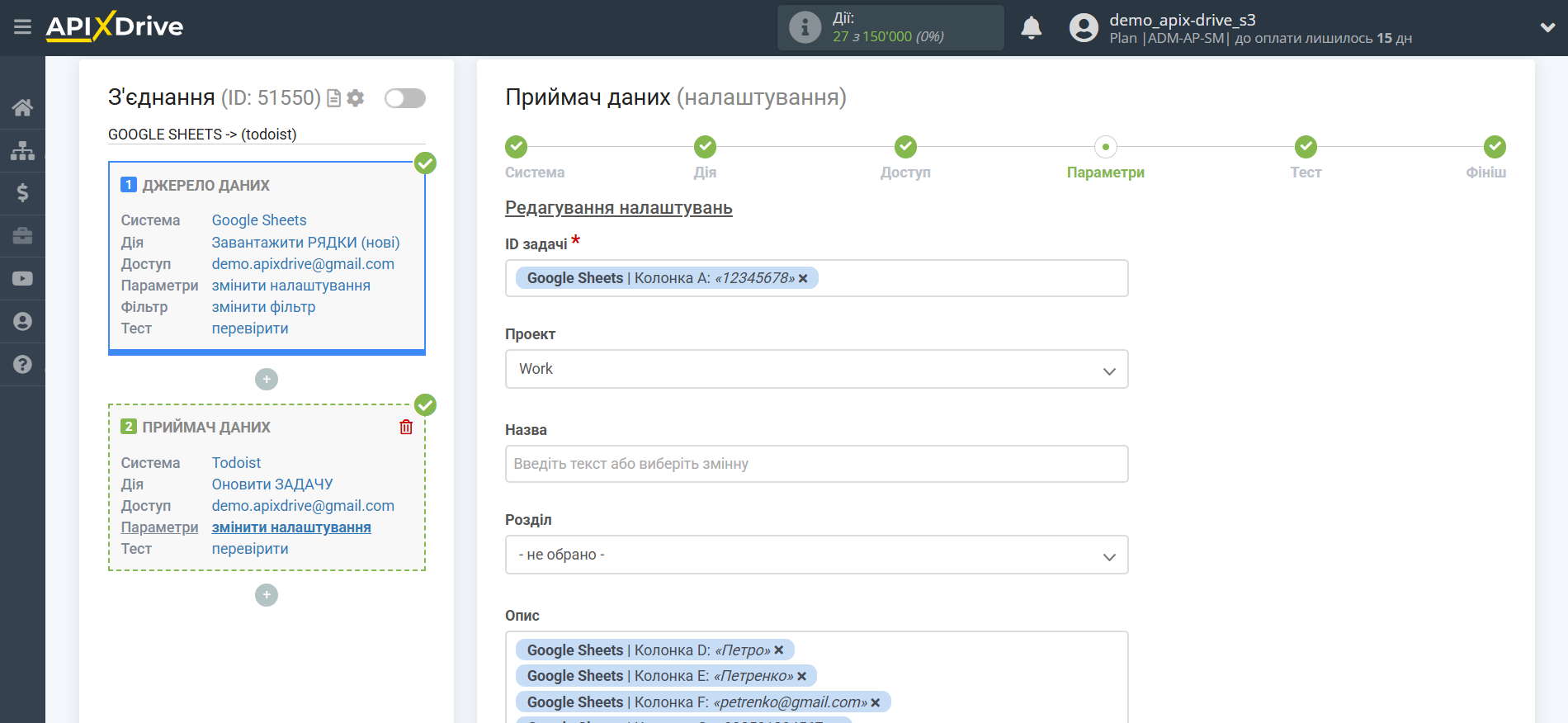Open help question-mark sidebar icon
This screenshot has height=723, width=1568.
pos(22,364)
